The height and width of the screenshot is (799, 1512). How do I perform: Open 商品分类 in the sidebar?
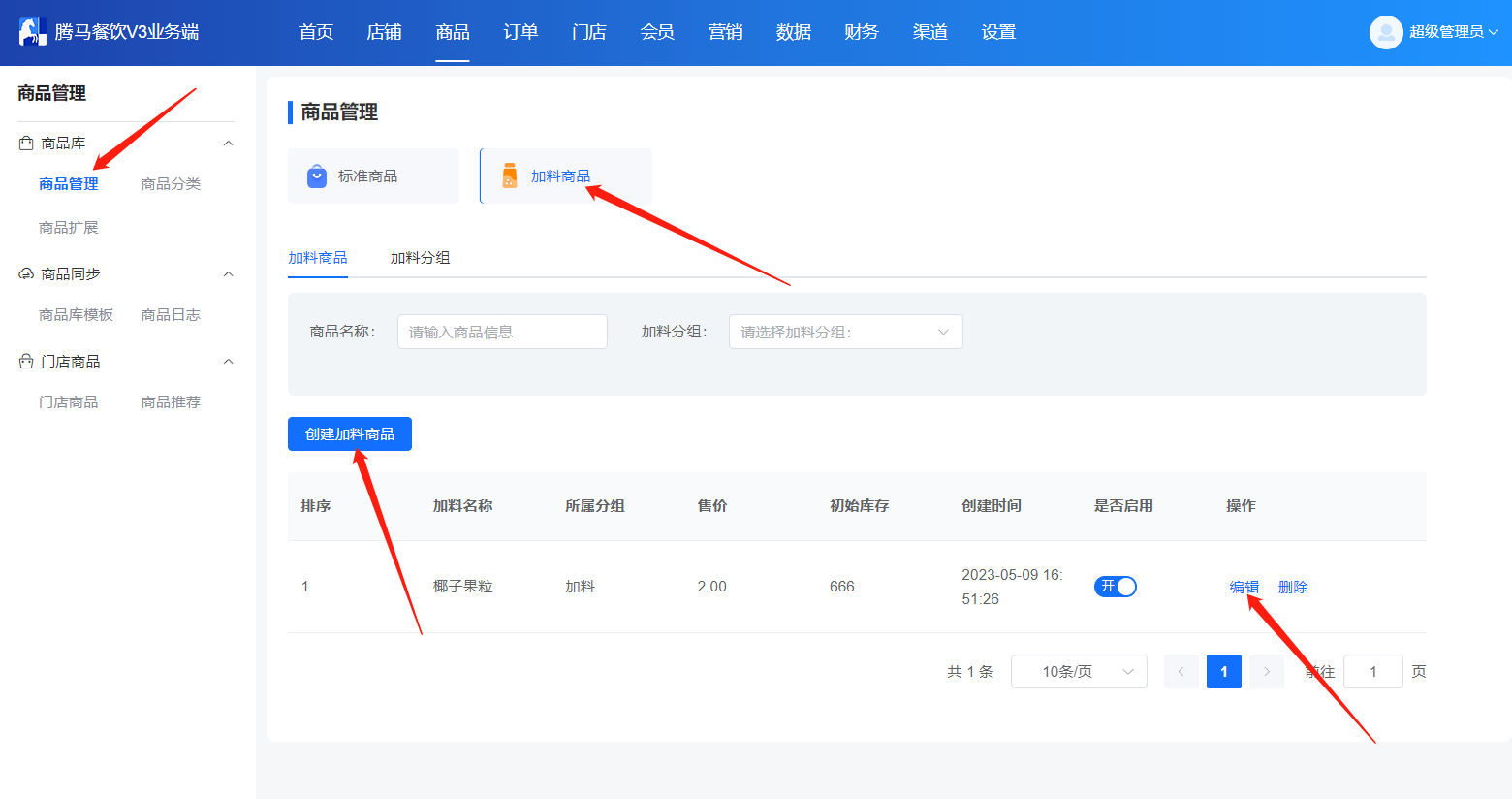click(x=171, y=184)
